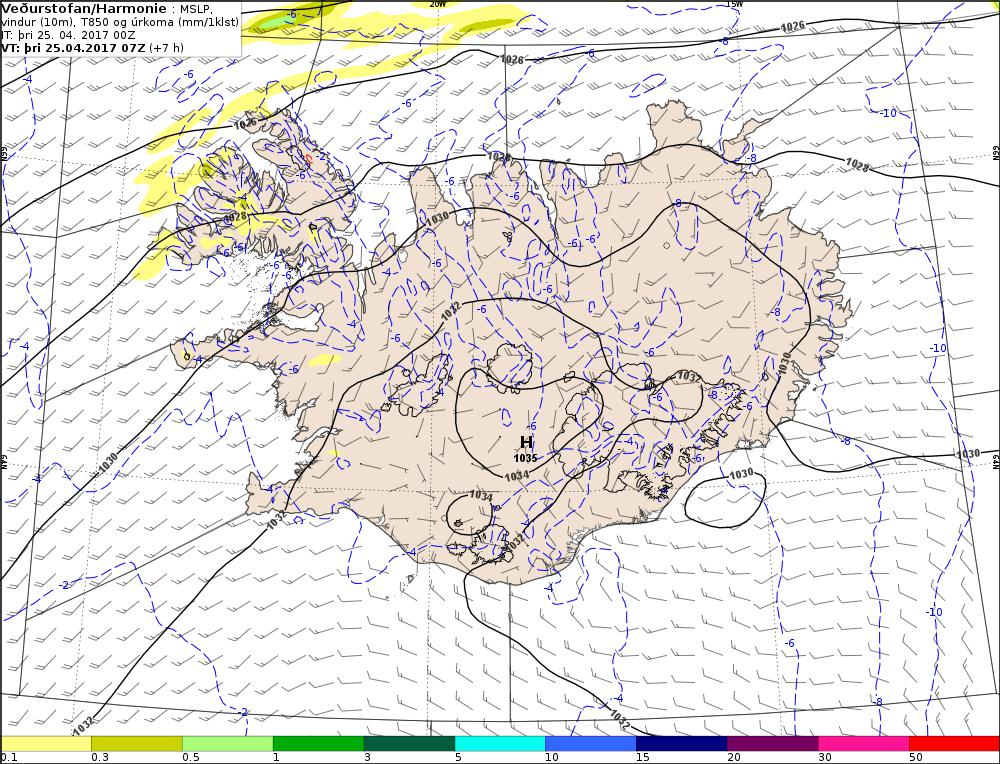The height and width of the screenshot is (764, 1000).
Task: Click the 15W longitude label at top
Action: click(734, 4)
